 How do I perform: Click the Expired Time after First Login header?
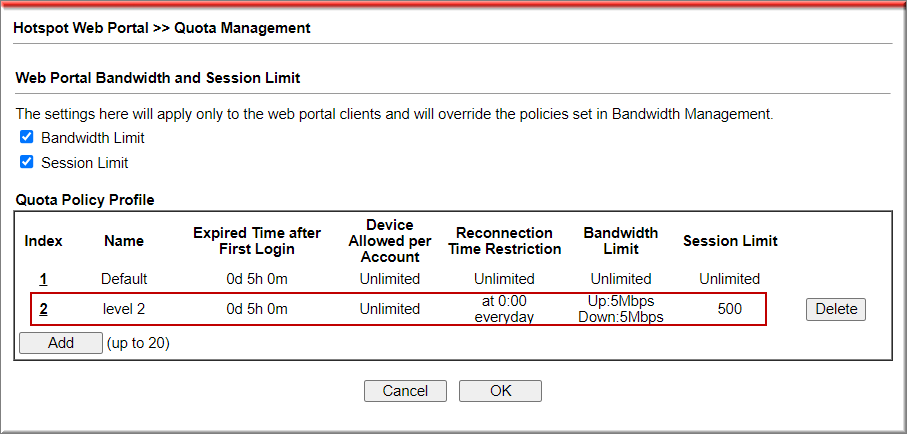point(257,241)
